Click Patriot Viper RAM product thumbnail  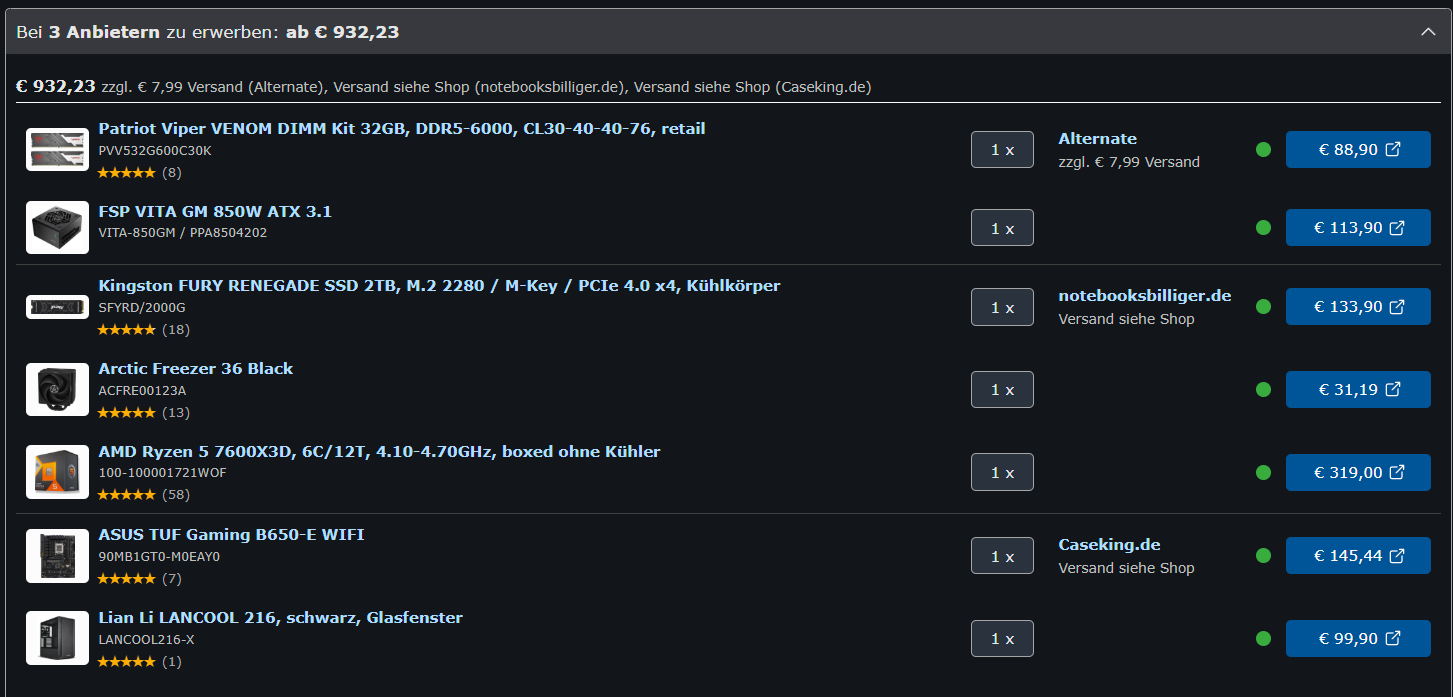click(x=57, y=149)
